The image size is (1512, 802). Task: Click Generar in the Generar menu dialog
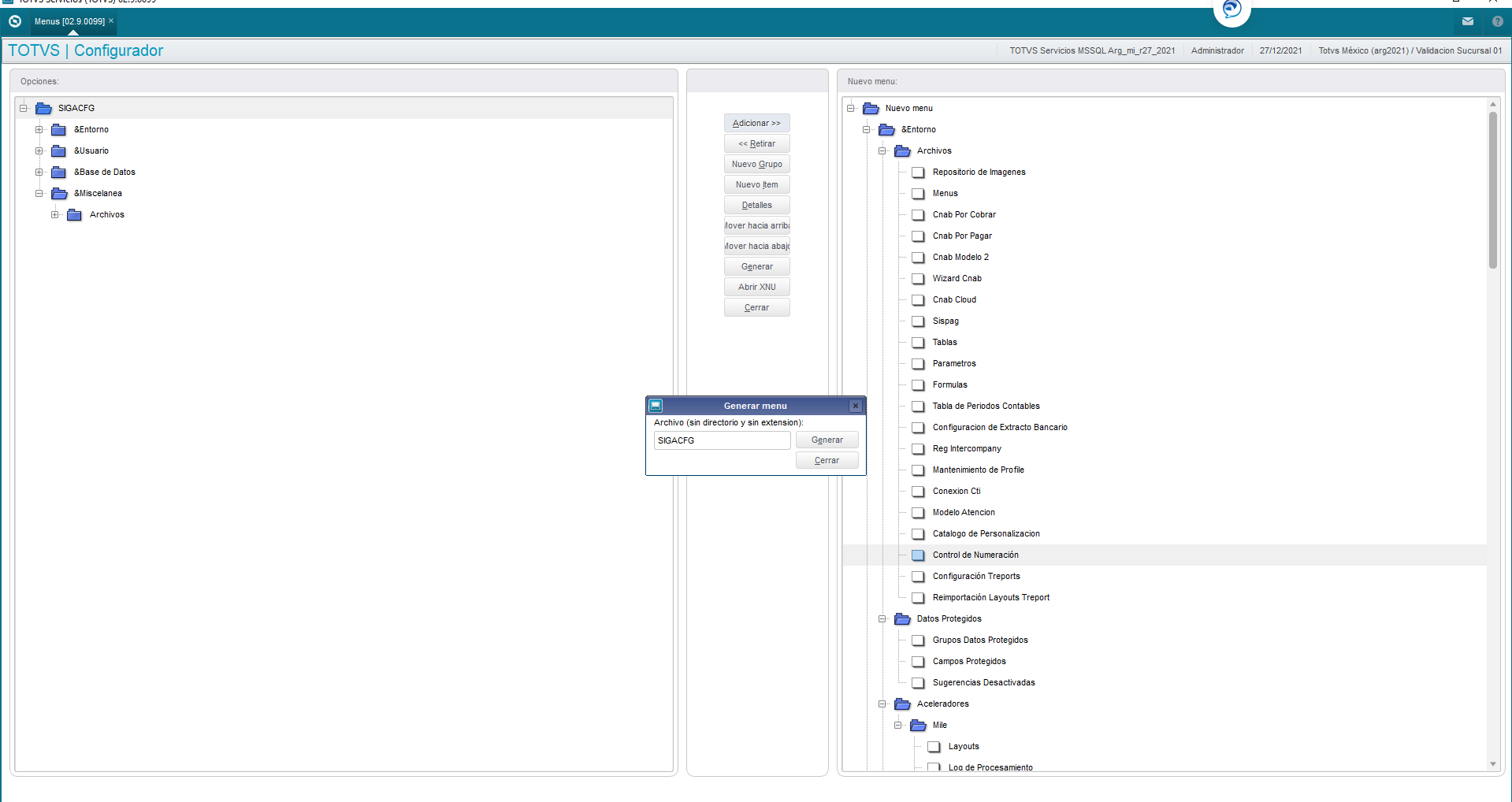coord(827,440)
